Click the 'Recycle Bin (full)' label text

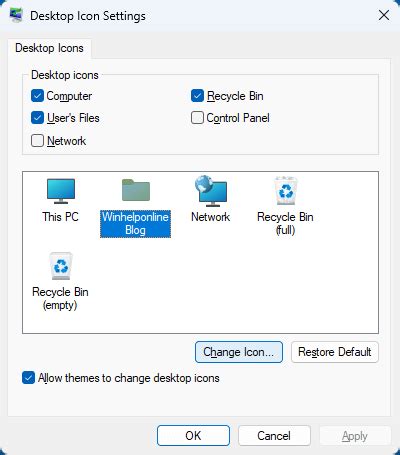pos(285,224)
